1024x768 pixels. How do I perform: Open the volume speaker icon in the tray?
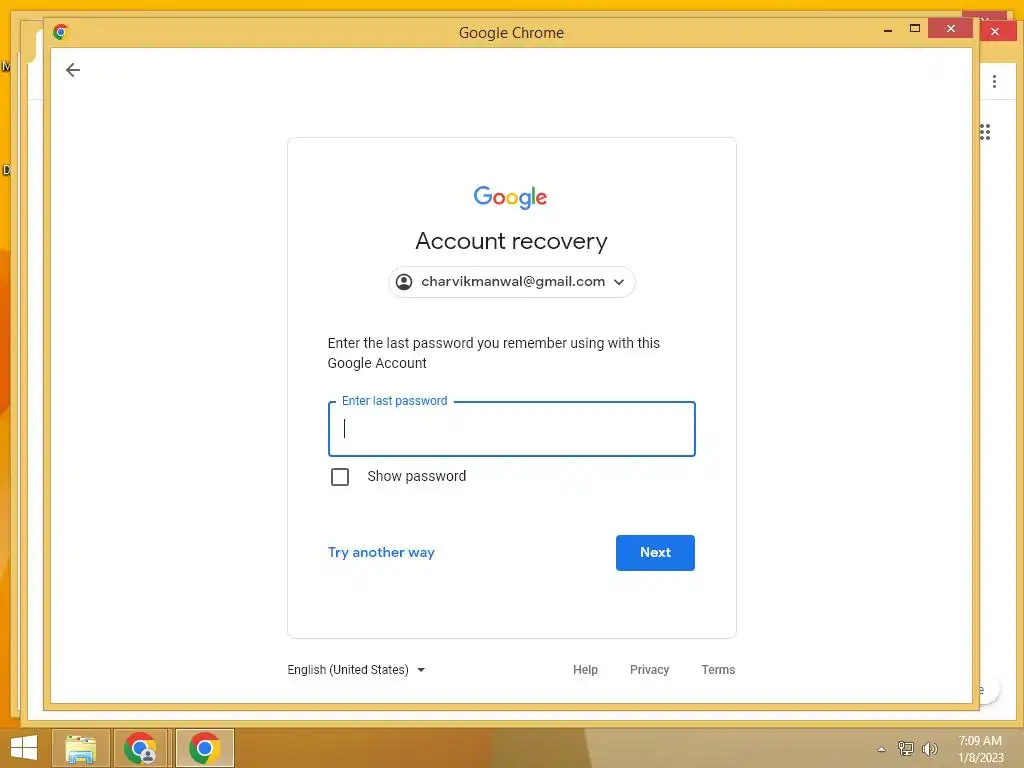coord(929,748)
